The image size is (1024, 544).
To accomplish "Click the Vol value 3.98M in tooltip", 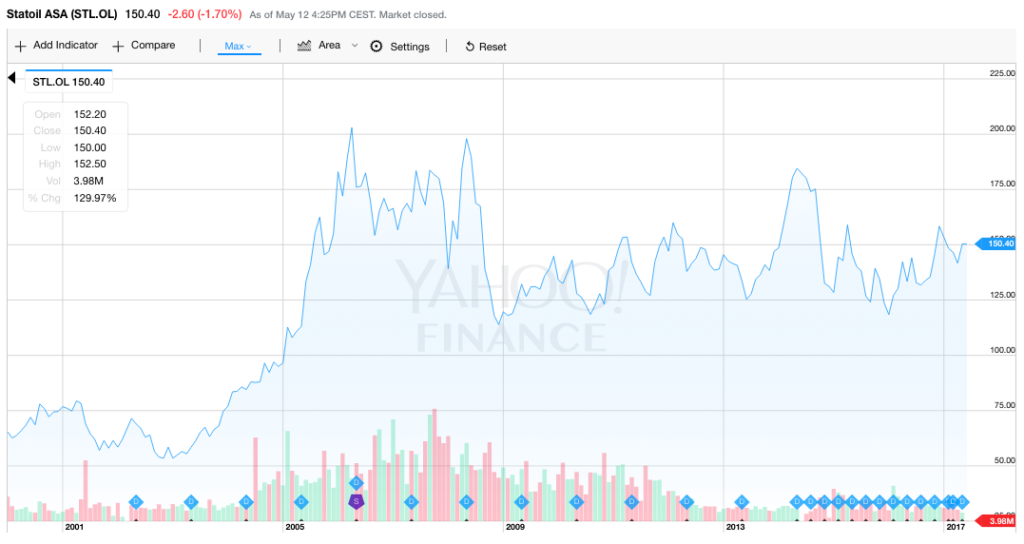I will pos(88,181).
